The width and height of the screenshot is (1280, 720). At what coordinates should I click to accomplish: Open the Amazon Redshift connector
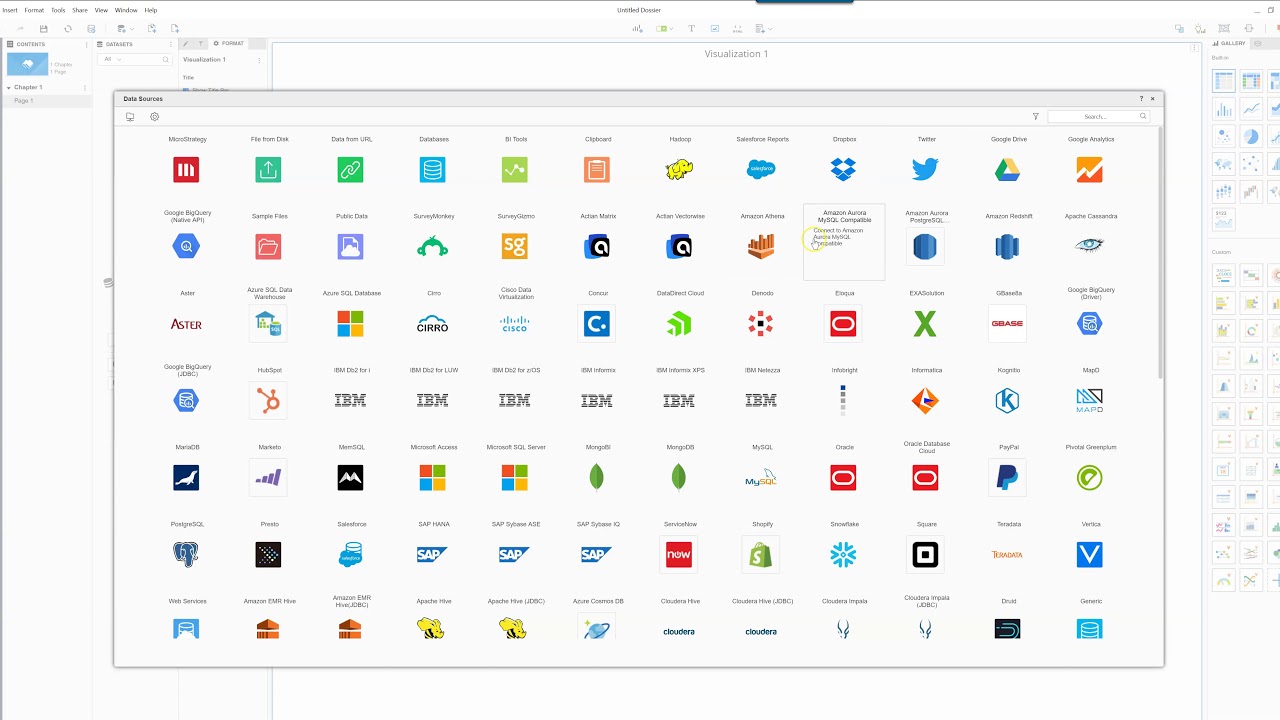[1007, 247]
